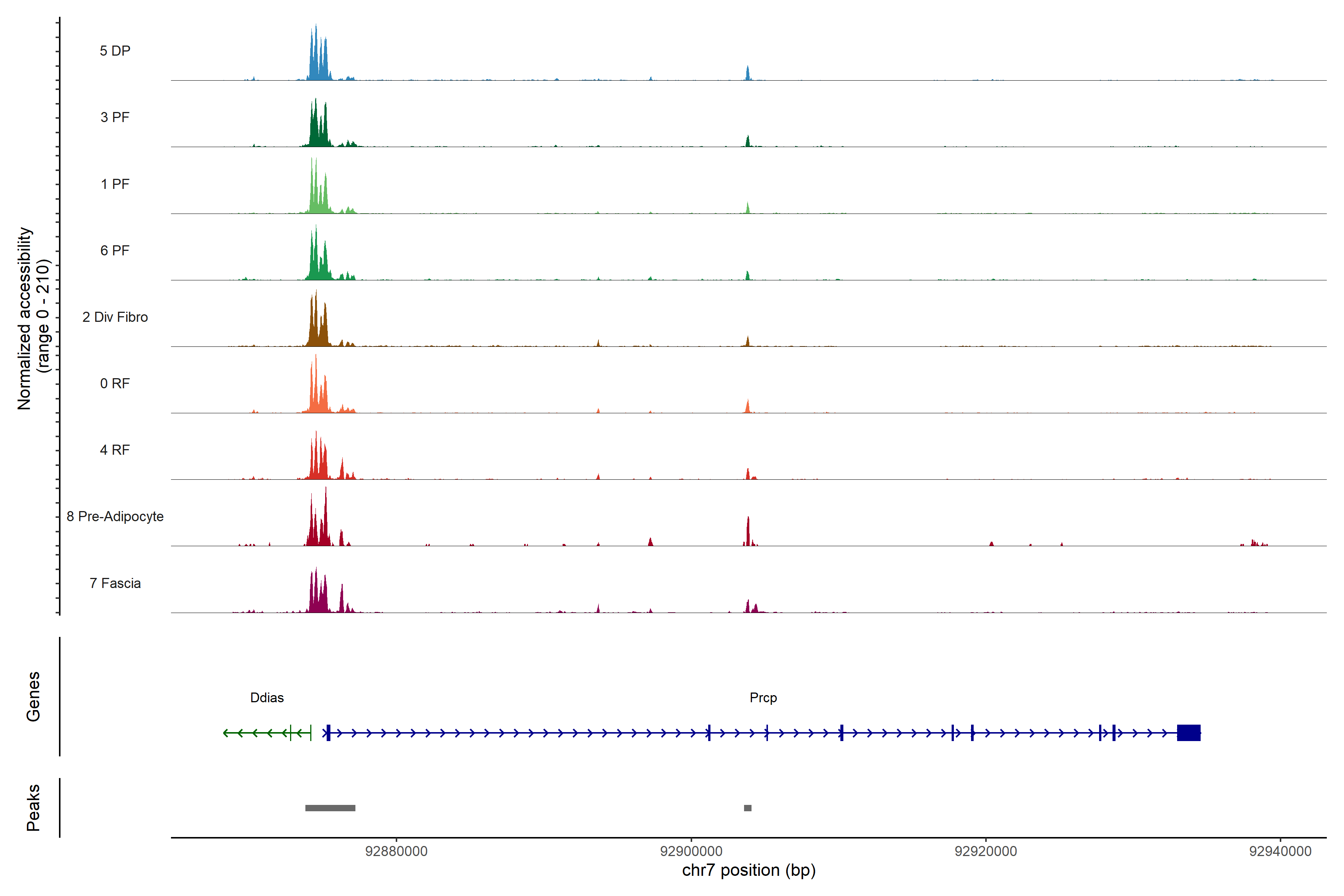Click the small gray peak square
The image size is (1344, 896).
747,808
